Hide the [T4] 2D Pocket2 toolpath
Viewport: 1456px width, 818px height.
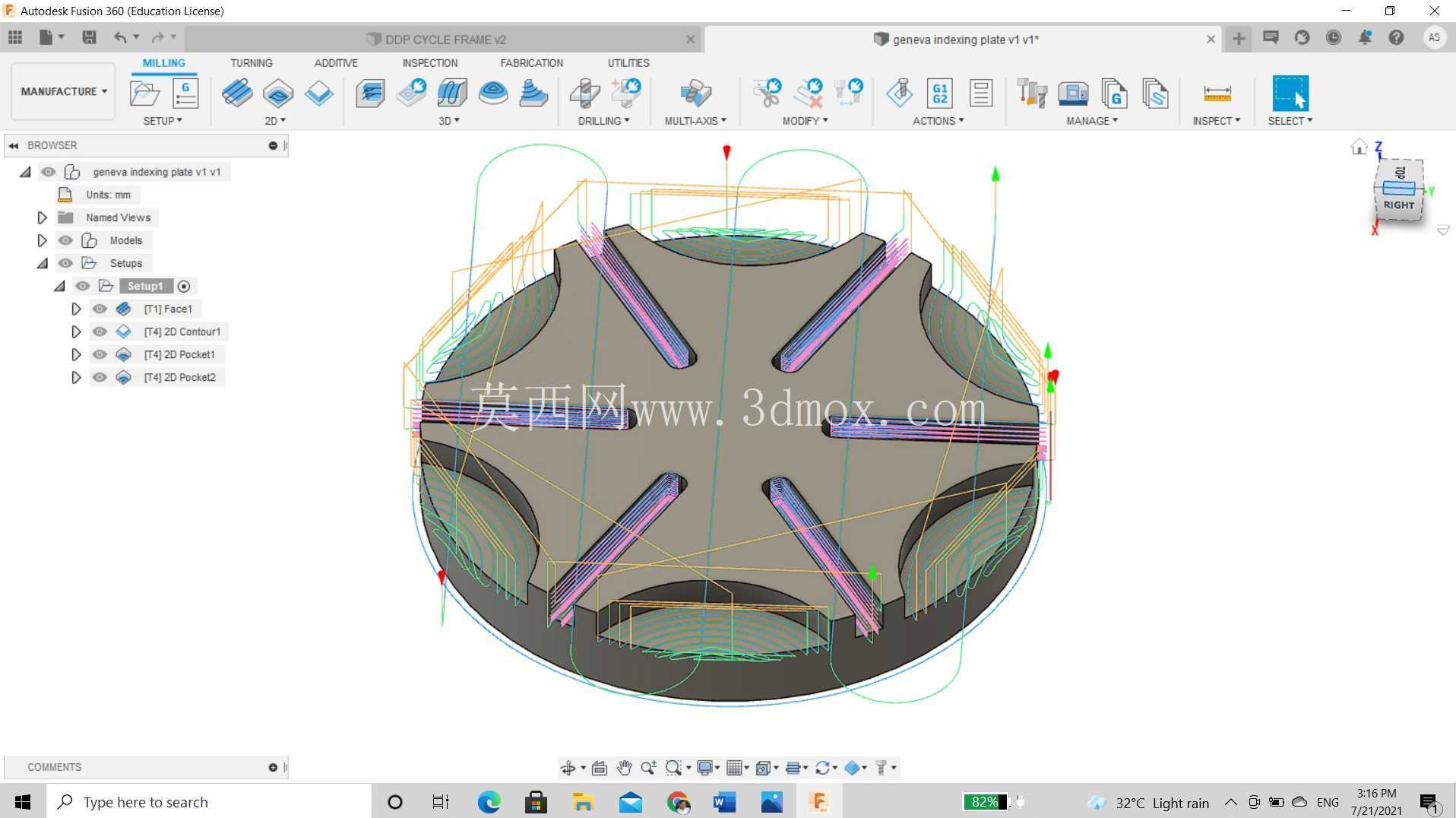[100, 377]
